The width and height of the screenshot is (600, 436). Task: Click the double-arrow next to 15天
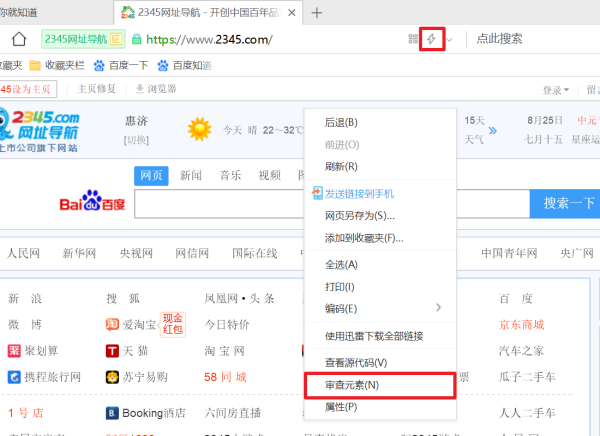pos(493,131)
